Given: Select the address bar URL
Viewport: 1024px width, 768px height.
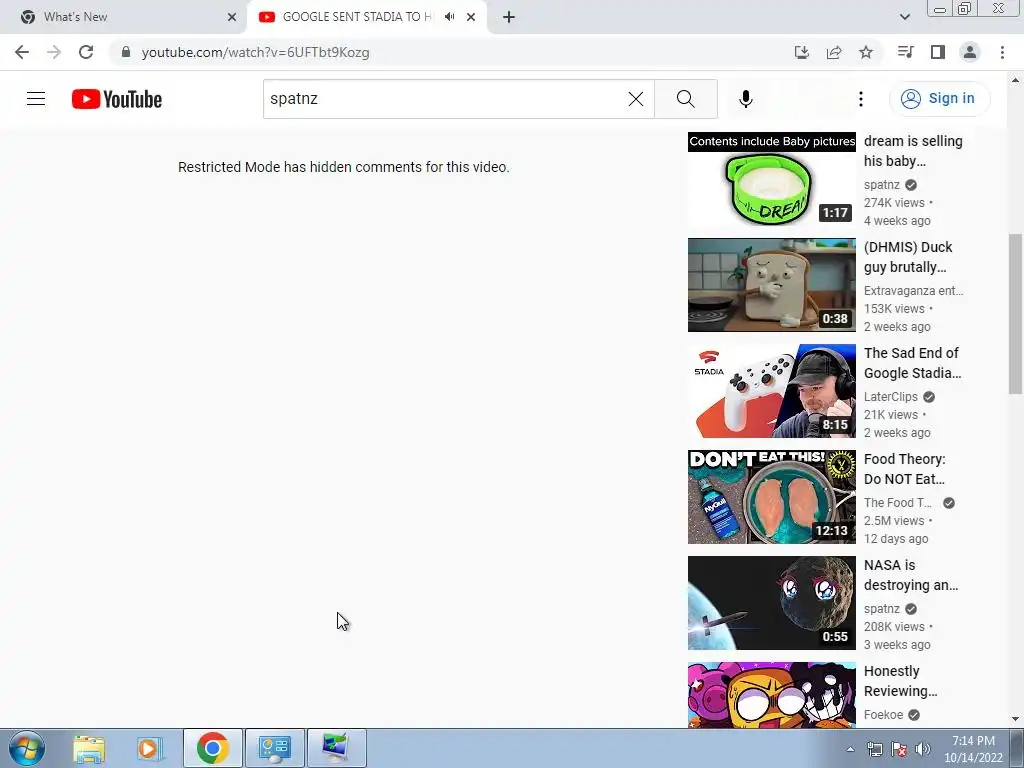Looking at the screenshot, I should coord(255,52).
